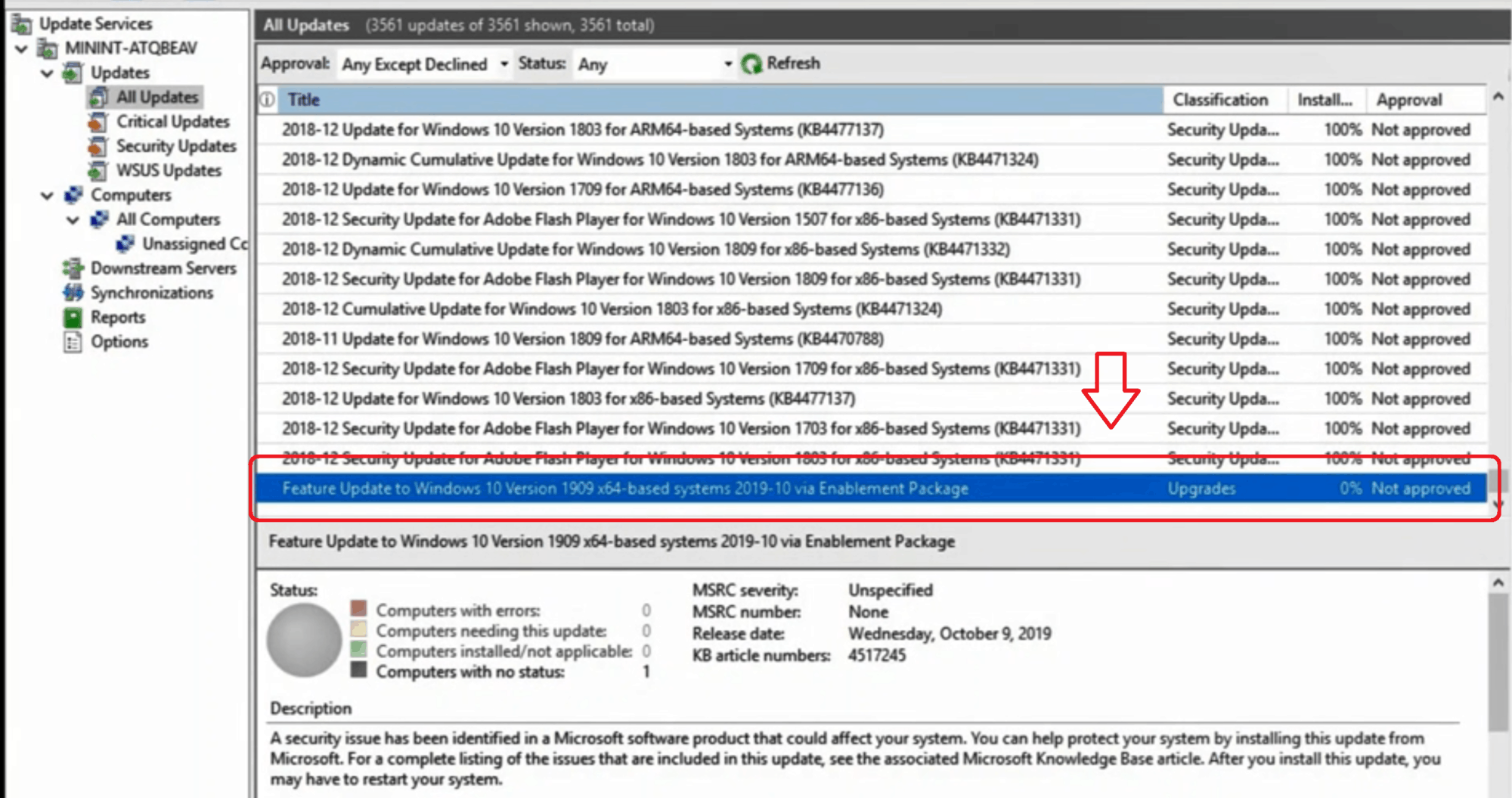
Task: Click the details pane scrollbar thumb
Action: (x=1498, y=663)
